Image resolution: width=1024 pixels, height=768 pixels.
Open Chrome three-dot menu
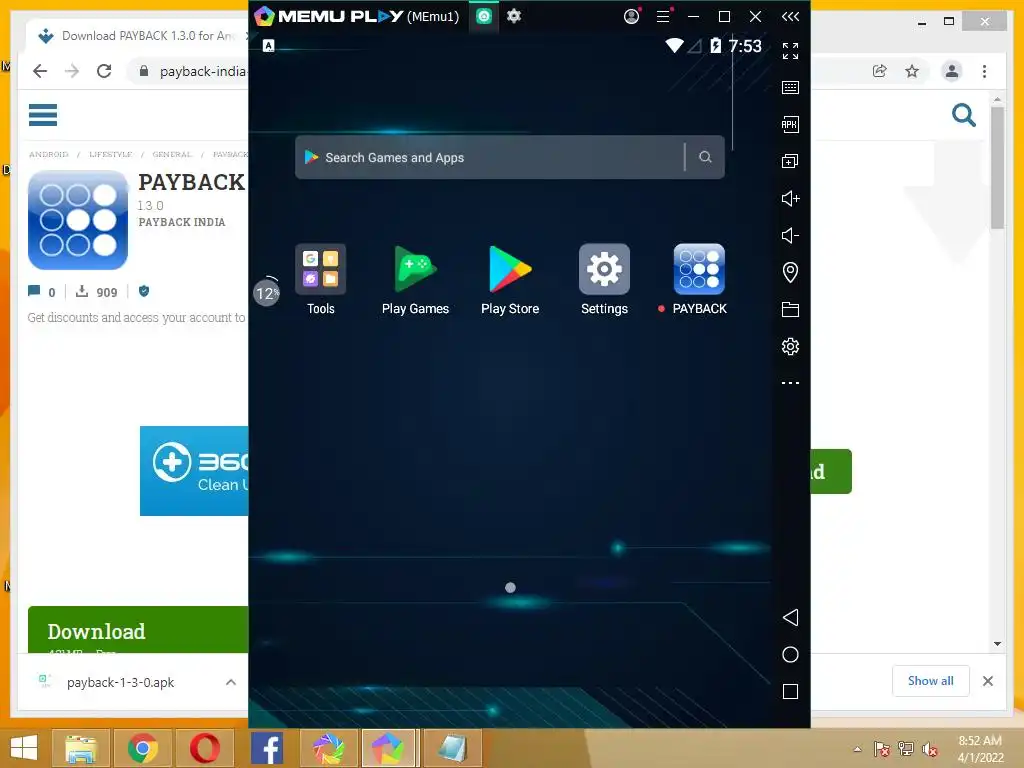coord(984,71)
